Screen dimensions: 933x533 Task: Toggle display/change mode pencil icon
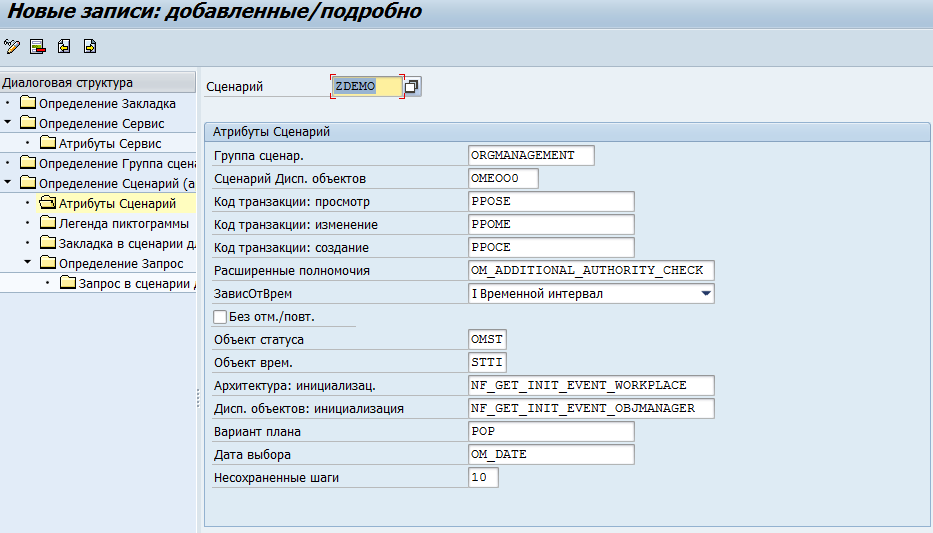[x=12, y=46]
